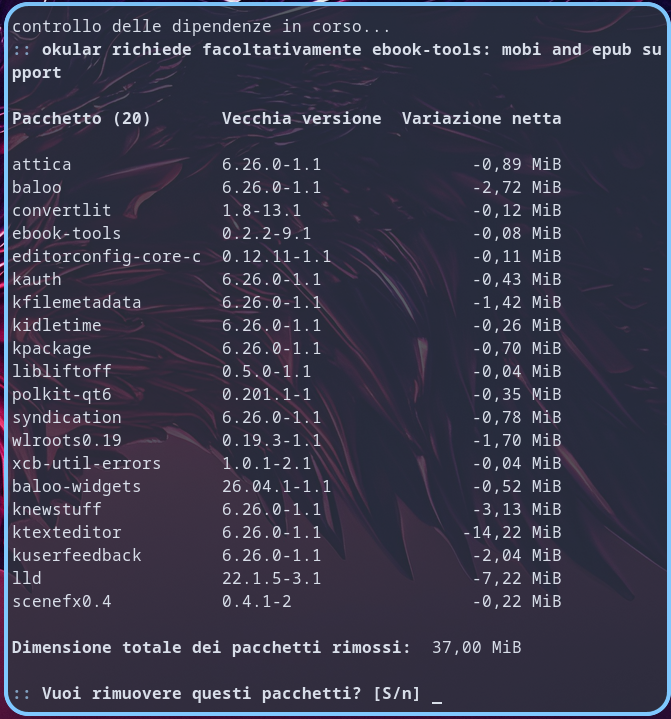
Task: Select the baloo package row name
Action: tap(37, 188)
